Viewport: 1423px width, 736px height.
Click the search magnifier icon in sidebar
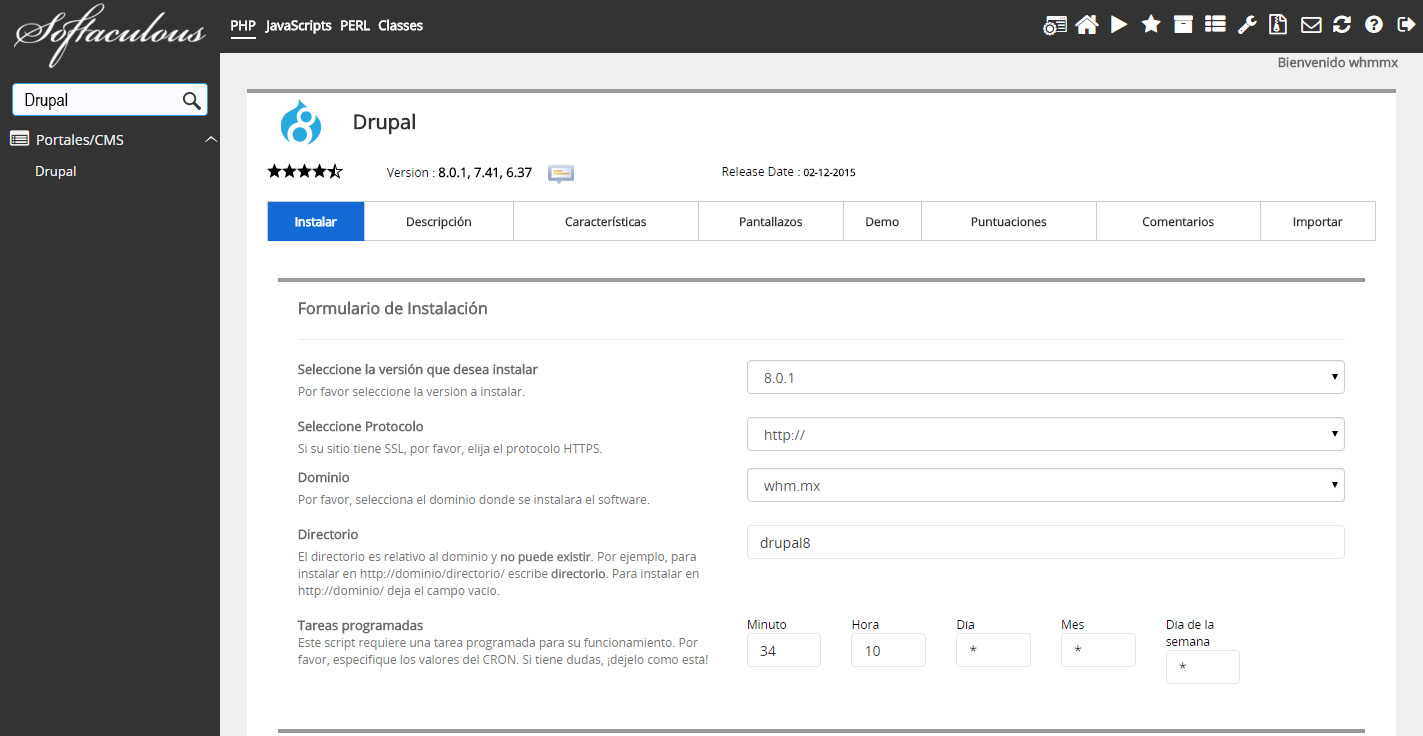pyautogui.click(x=191, y=100)
